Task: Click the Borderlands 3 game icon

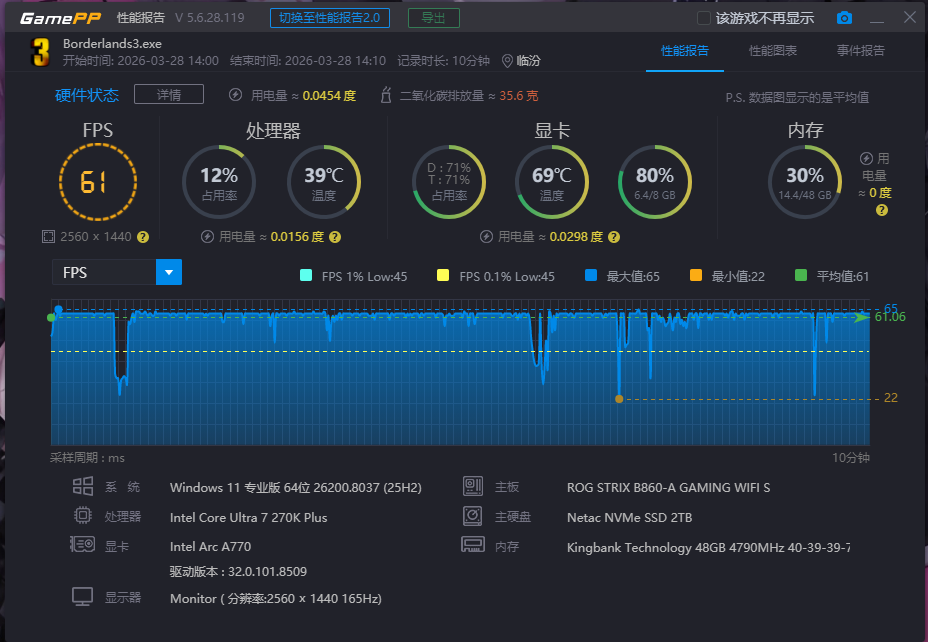Action: (x=40, y=52)
